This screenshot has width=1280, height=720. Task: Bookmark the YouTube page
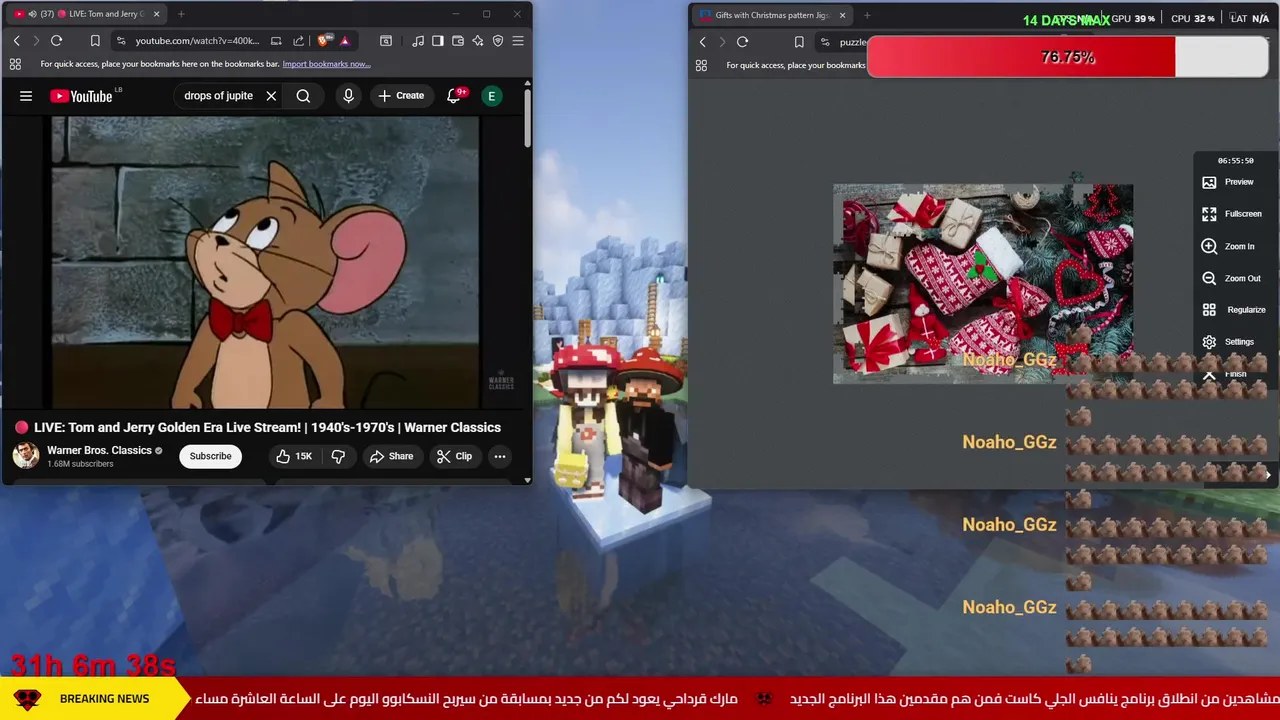(x=95, y=41)
